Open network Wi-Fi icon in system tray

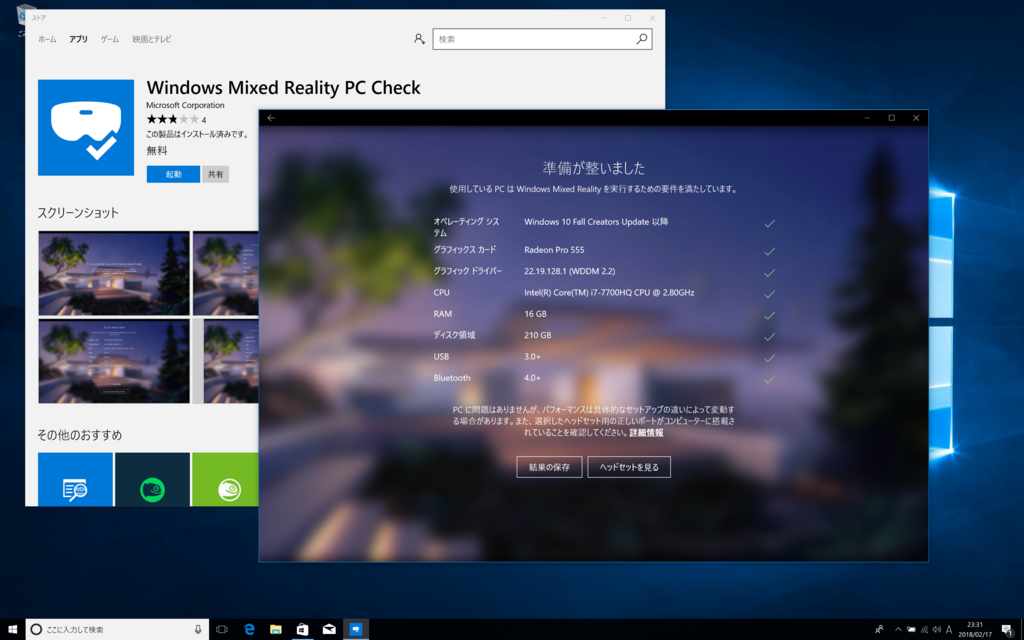coord(924,630)
